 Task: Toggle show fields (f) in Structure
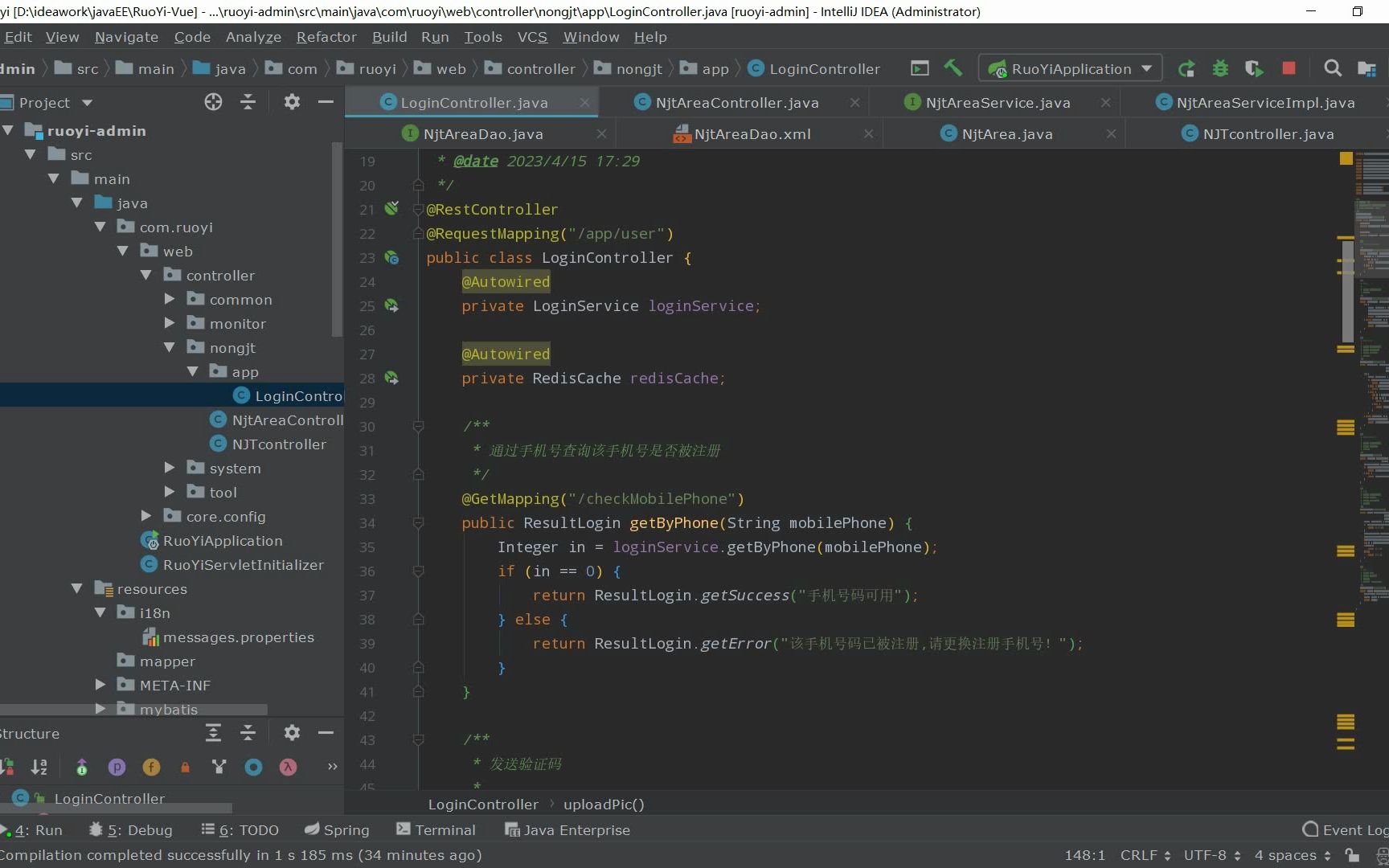tap(151, 767)
